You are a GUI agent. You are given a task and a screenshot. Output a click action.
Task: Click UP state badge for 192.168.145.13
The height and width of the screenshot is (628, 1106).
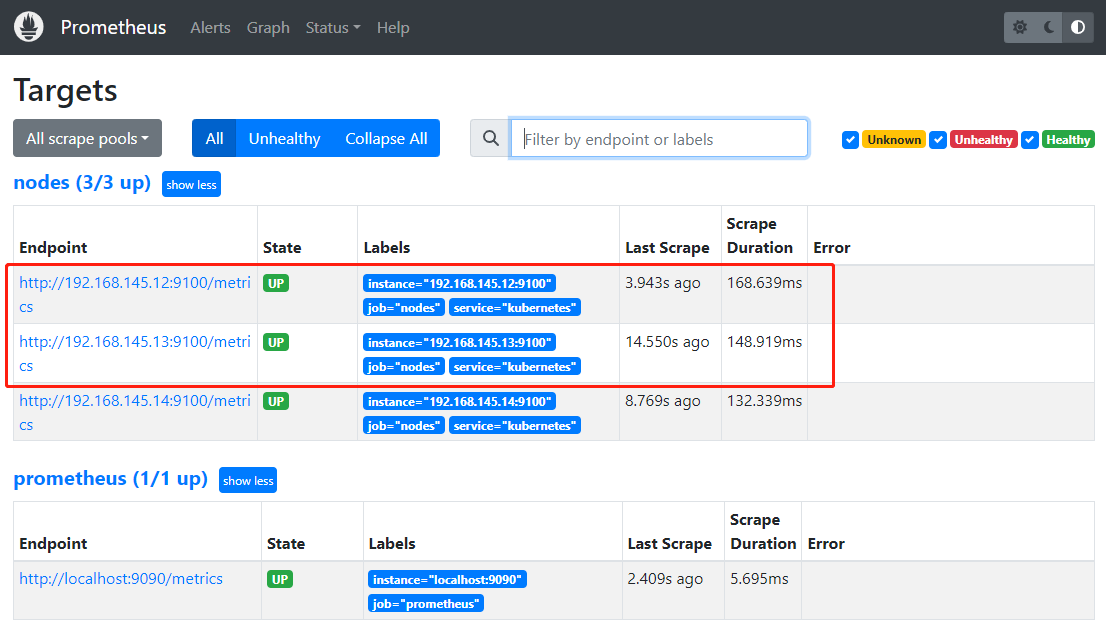(x=276, y=343)
